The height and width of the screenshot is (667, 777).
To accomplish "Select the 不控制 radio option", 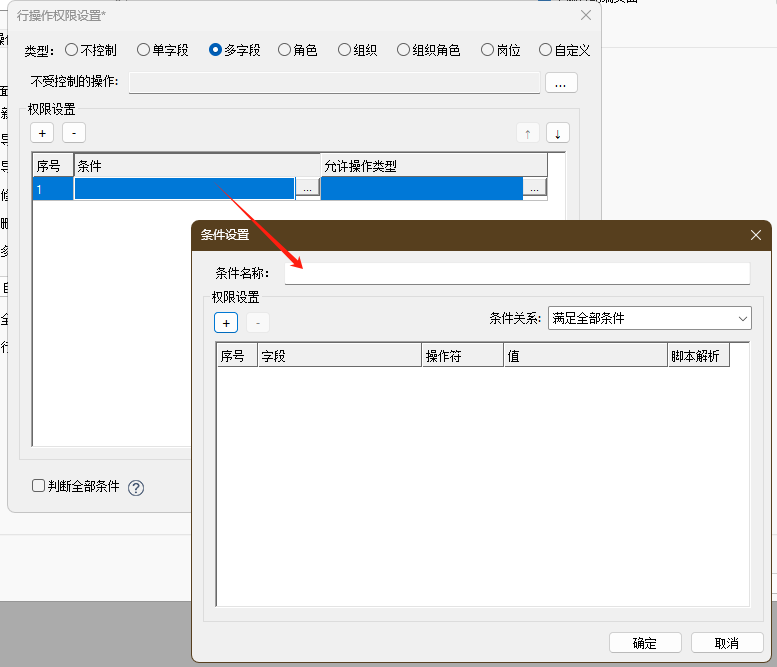I will tap(71, 49).
